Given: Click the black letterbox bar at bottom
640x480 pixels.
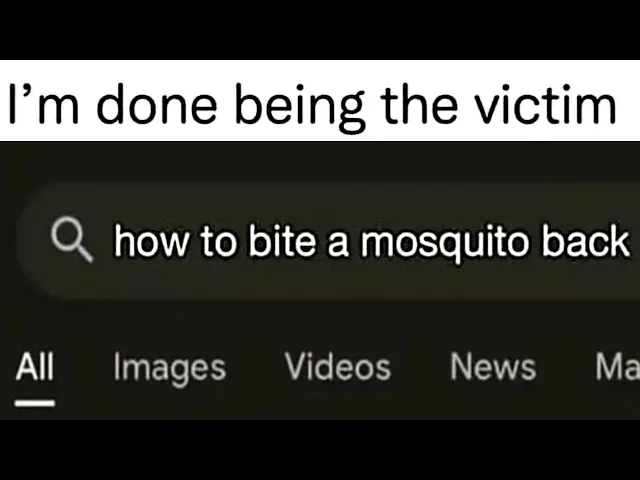Looking at the screenshot, I should pyautogui.click(x=320, y=450).
